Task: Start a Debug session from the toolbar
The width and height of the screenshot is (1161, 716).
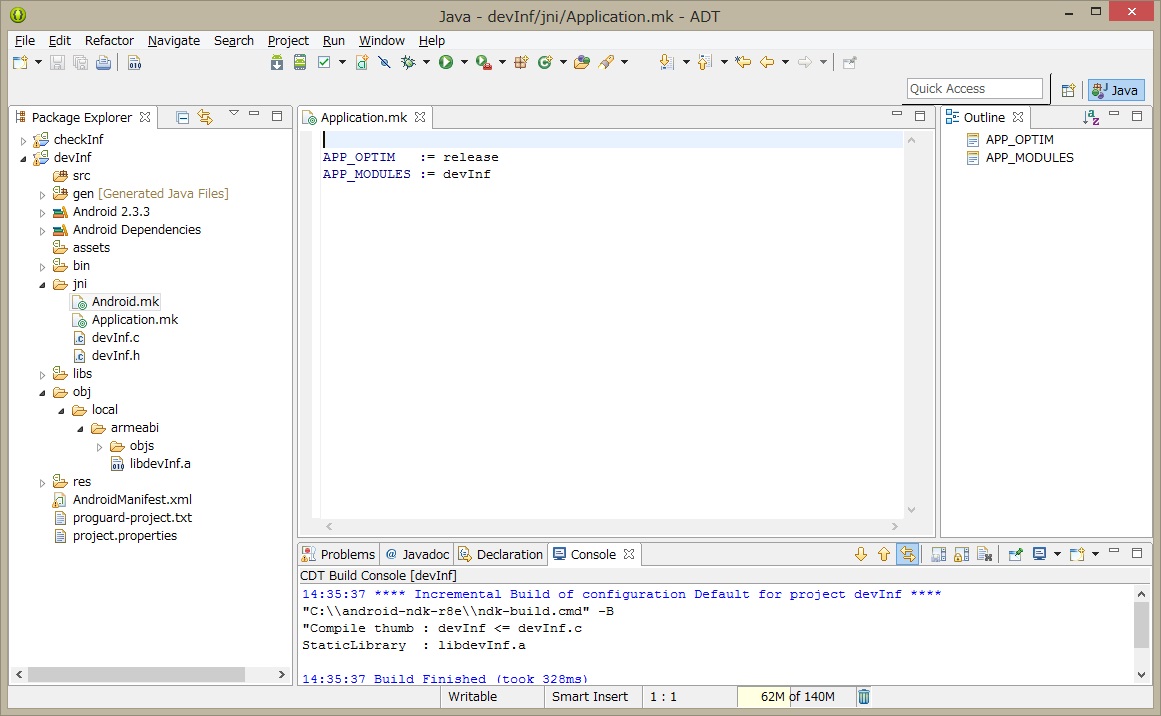Action: point(406,62)
